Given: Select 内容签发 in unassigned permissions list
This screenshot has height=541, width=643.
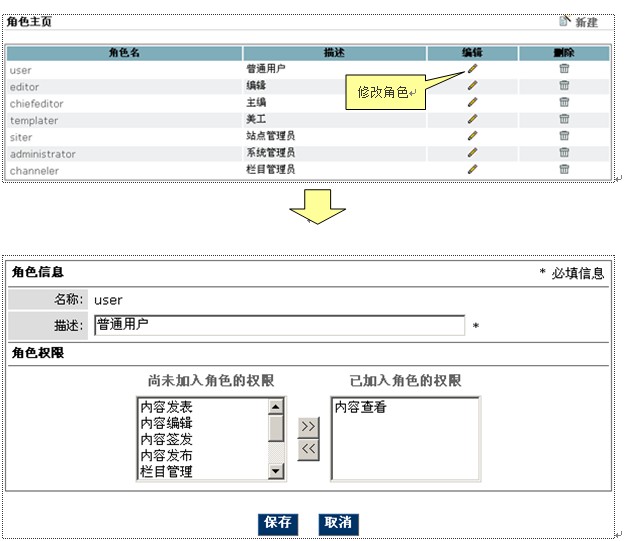Looking at the screenshot, I should point(166,439).
